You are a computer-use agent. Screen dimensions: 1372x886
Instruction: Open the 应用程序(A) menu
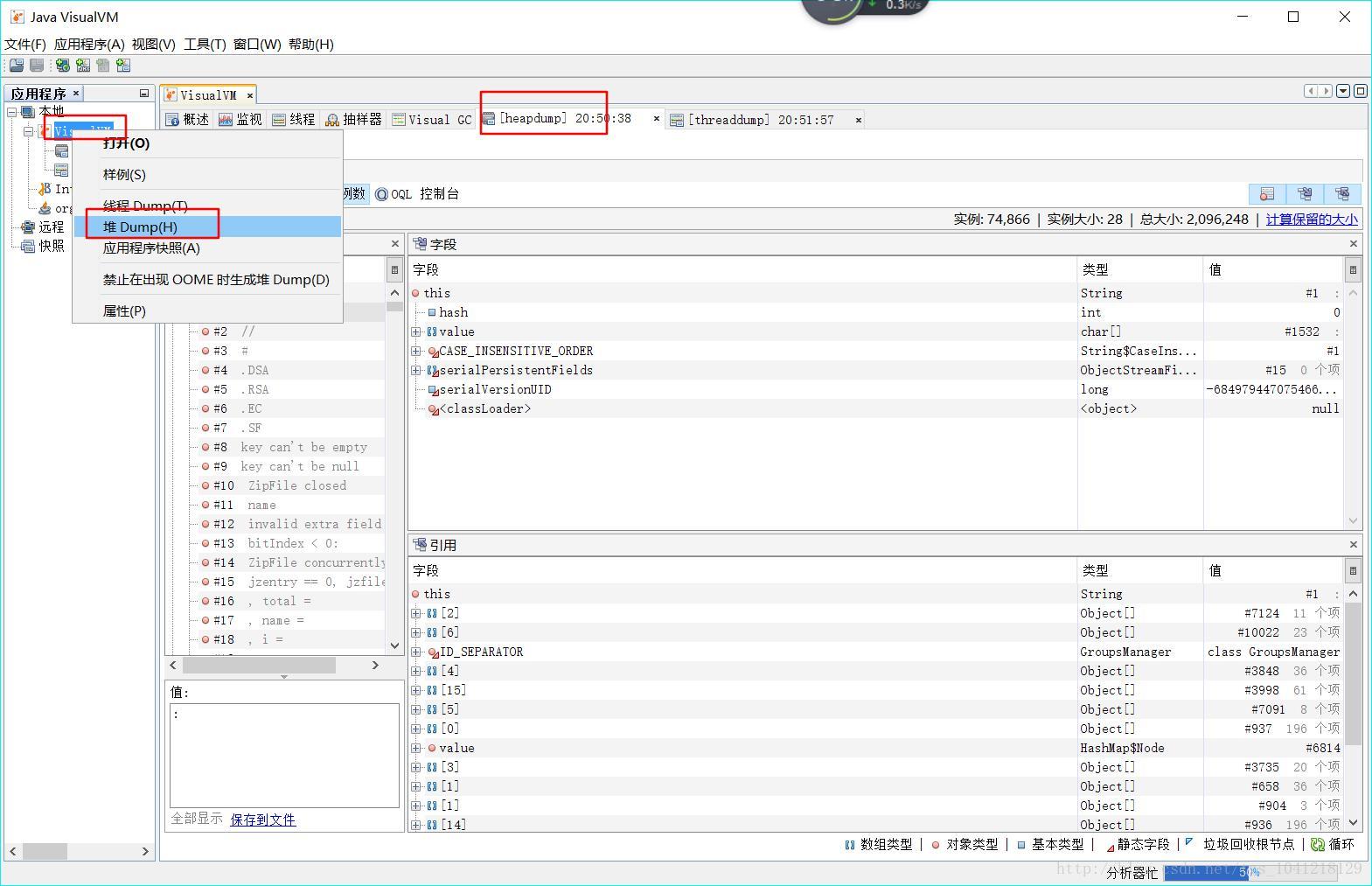[89, 44]
